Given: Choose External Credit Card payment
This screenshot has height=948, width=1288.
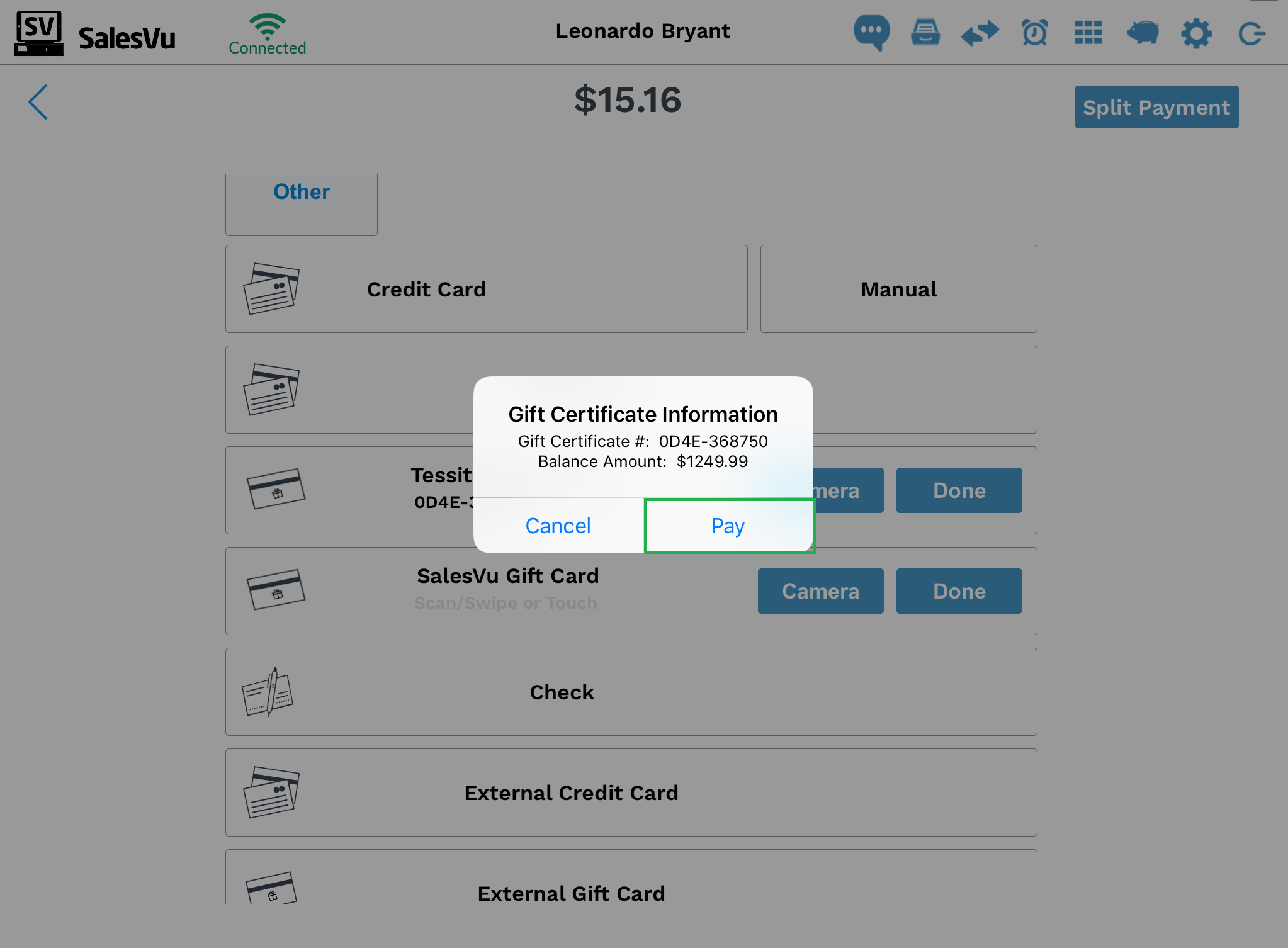Looking at the screenshot, I should click(x=631, y=793).
